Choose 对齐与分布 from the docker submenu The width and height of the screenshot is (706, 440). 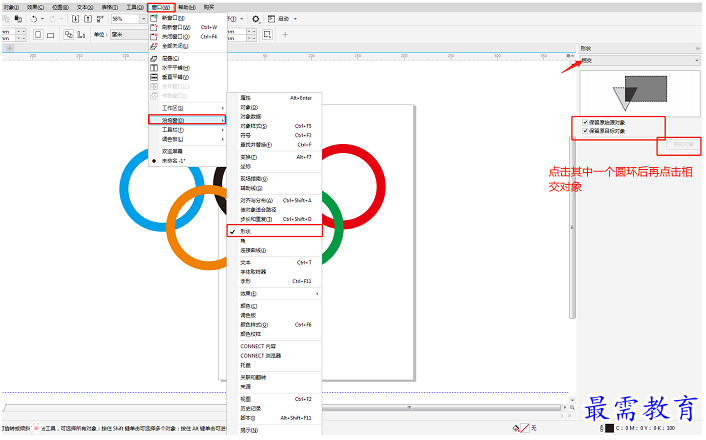(275, 200)
